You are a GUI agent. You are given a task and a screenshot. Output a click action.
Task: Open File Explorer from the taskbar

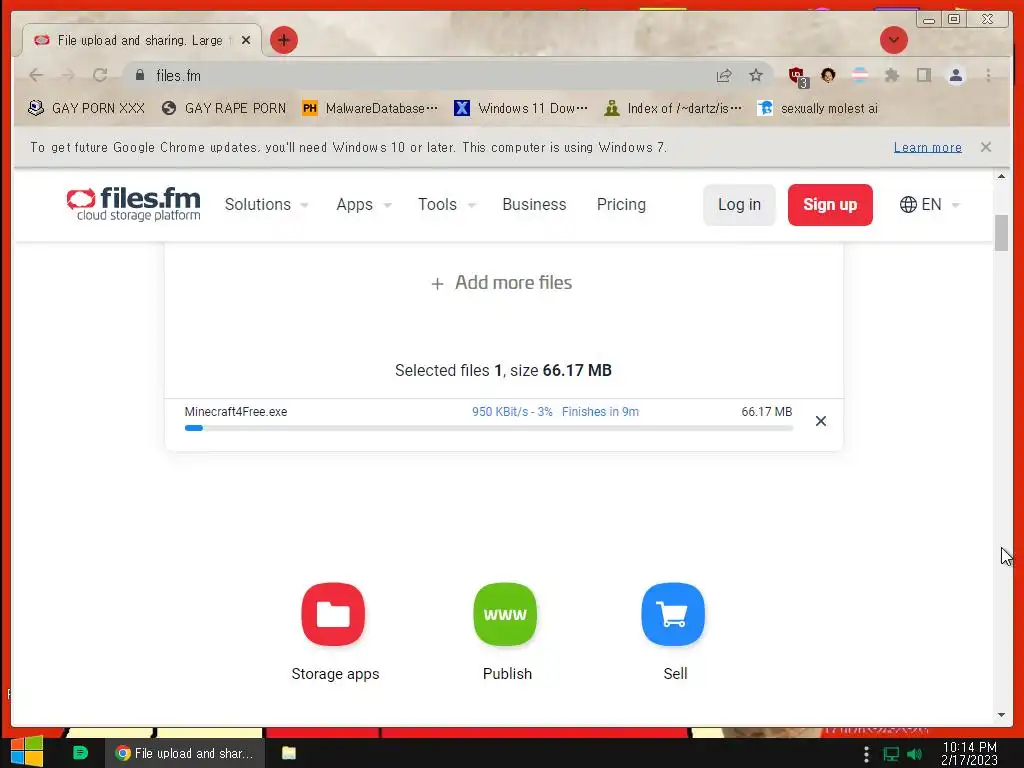pyautogui.click(x=289, y=753)
